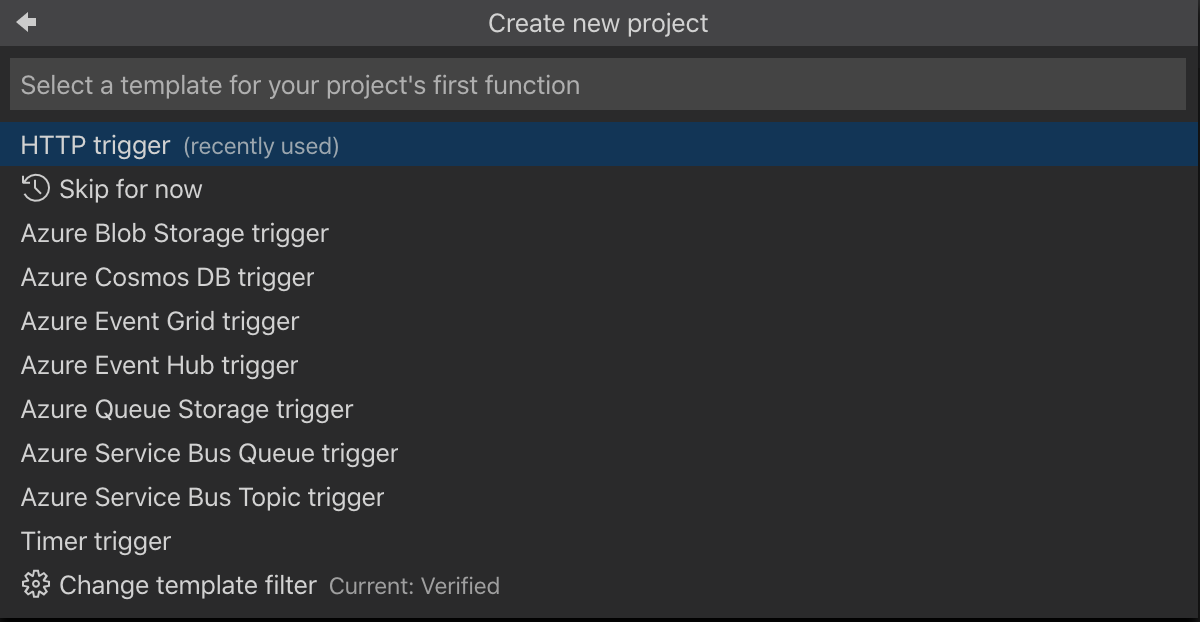The height and width of the screenshot is (622, 1200).
Task: Select Azure Event Grid trigger
Action: 160,321
